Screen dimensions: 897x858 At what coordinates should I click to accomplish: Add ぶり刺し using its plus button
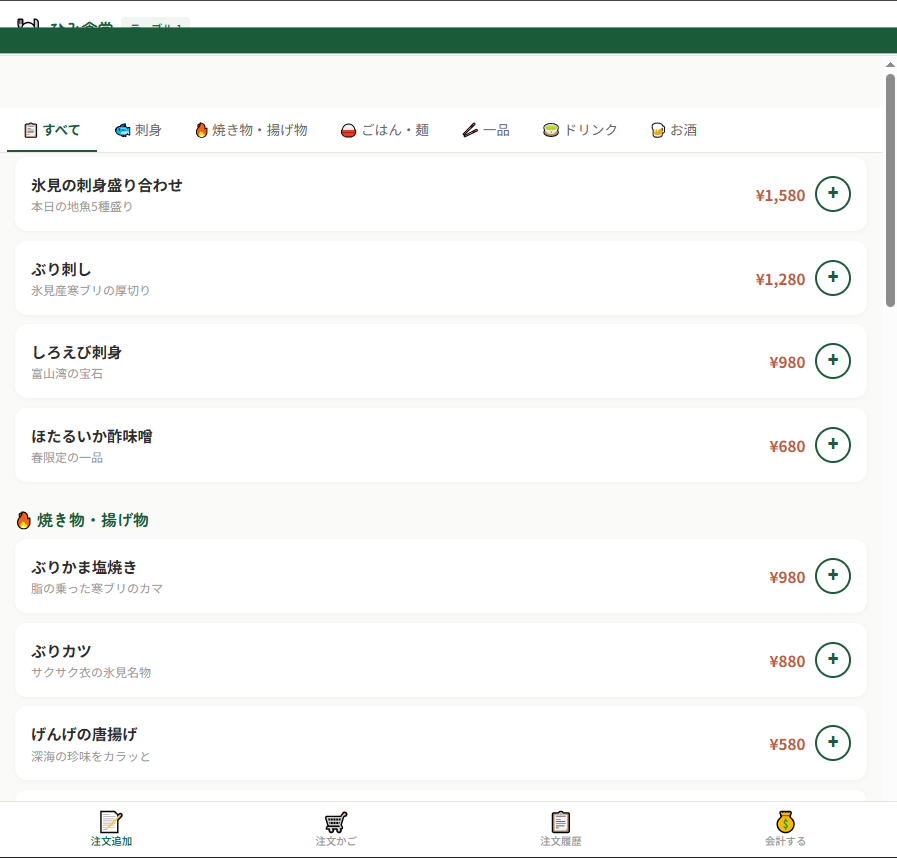[x=832, y=278]
